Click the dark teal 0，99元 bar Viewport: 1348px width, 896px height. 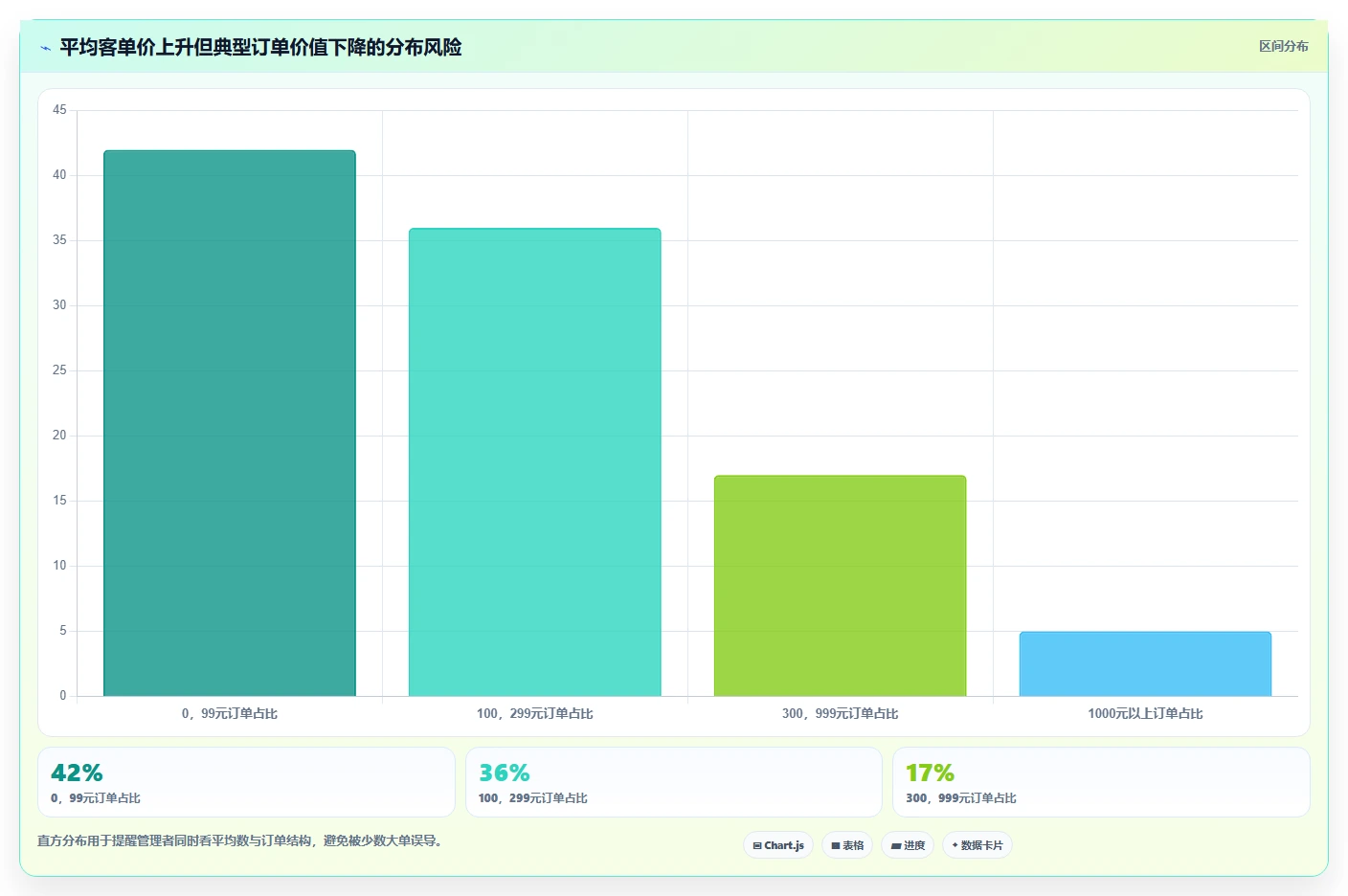tap(230, 423)
